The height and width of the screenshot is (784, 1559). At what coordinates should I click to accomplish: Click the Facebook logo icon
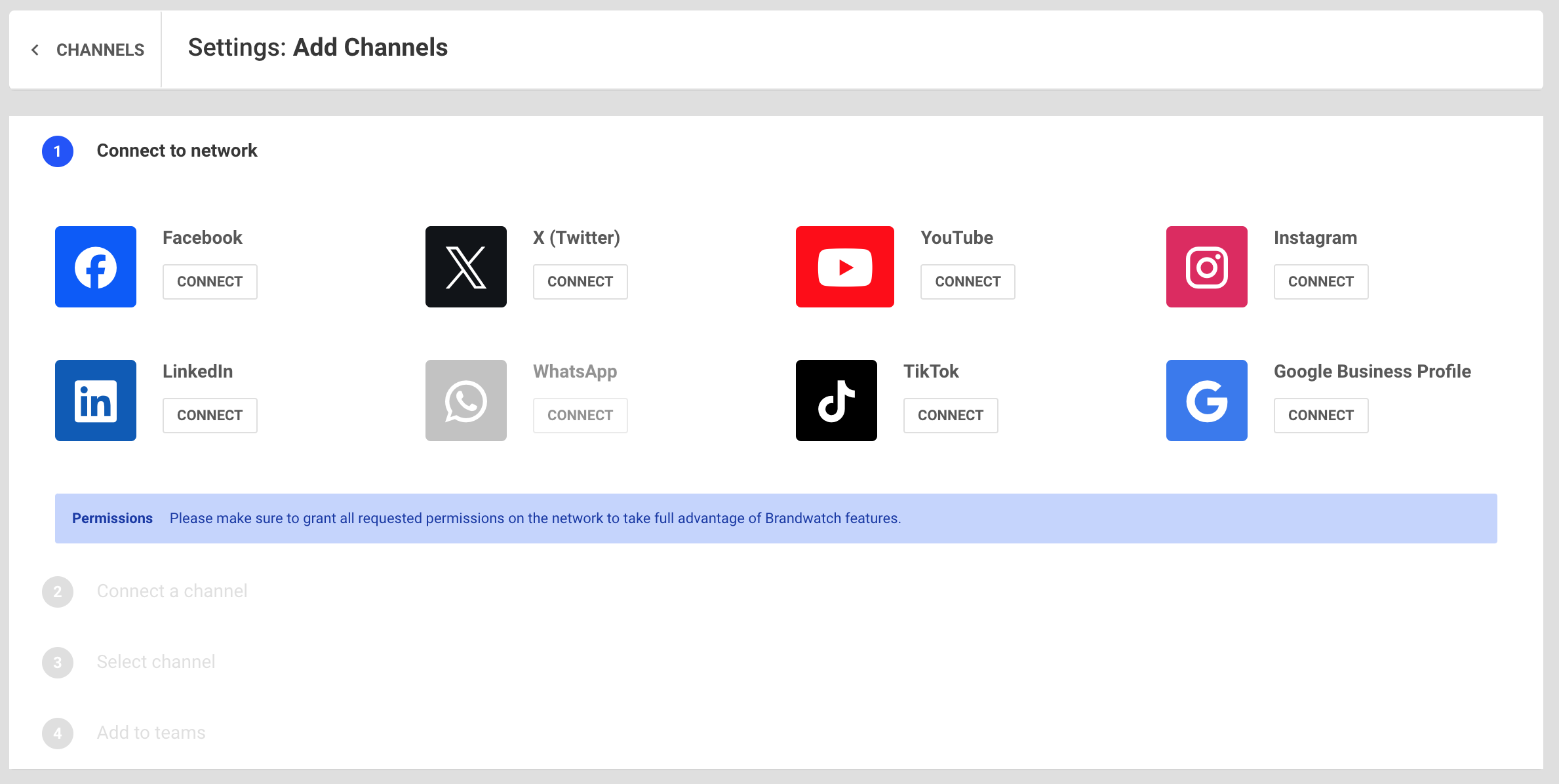point(96,267)
